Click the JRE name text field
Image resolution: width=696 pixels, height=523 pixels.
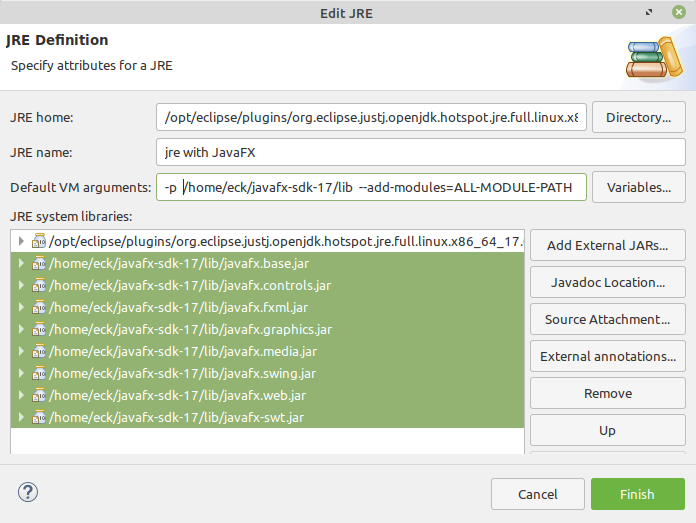(421, 152)
